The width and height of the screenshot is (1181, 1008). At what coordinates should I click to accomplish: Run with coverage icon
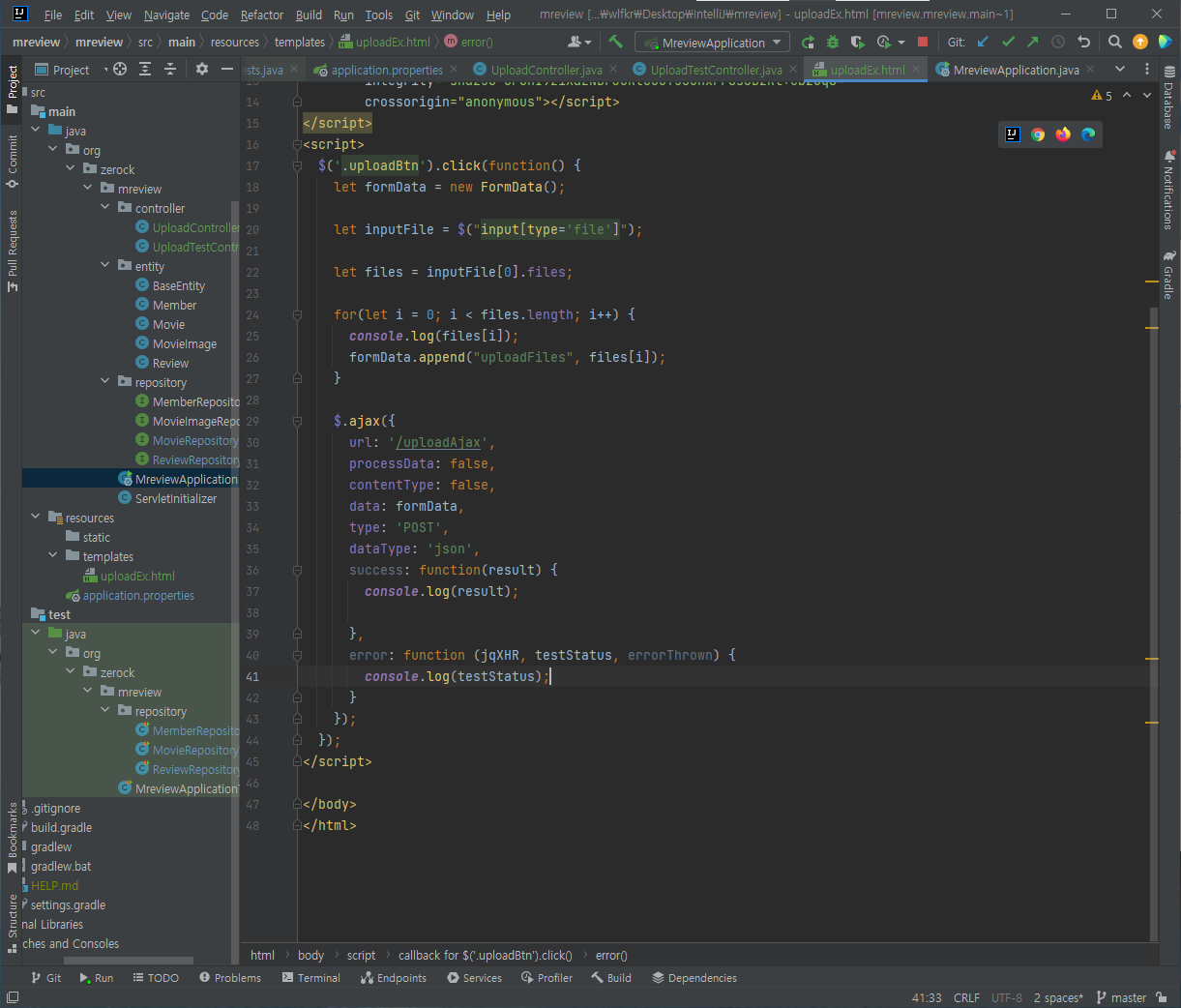click(x=857, y=42)
